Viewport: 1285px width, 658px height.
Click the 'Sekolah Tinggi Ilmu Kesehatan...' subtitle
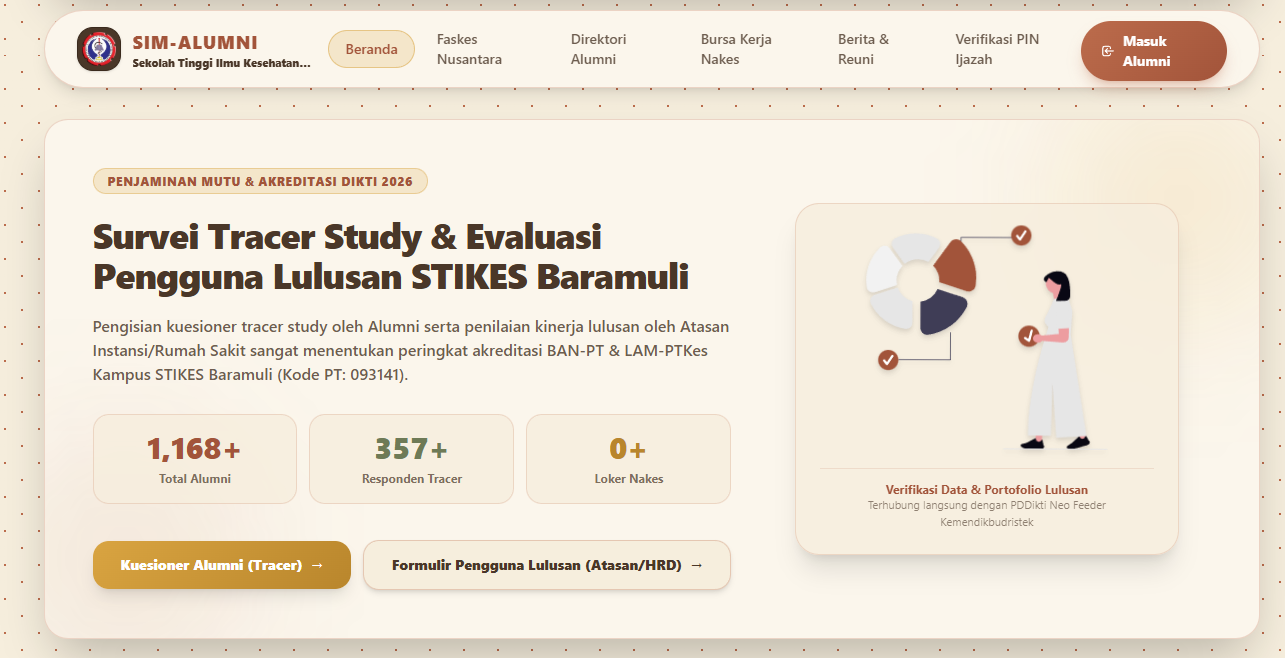coord(221,63)
